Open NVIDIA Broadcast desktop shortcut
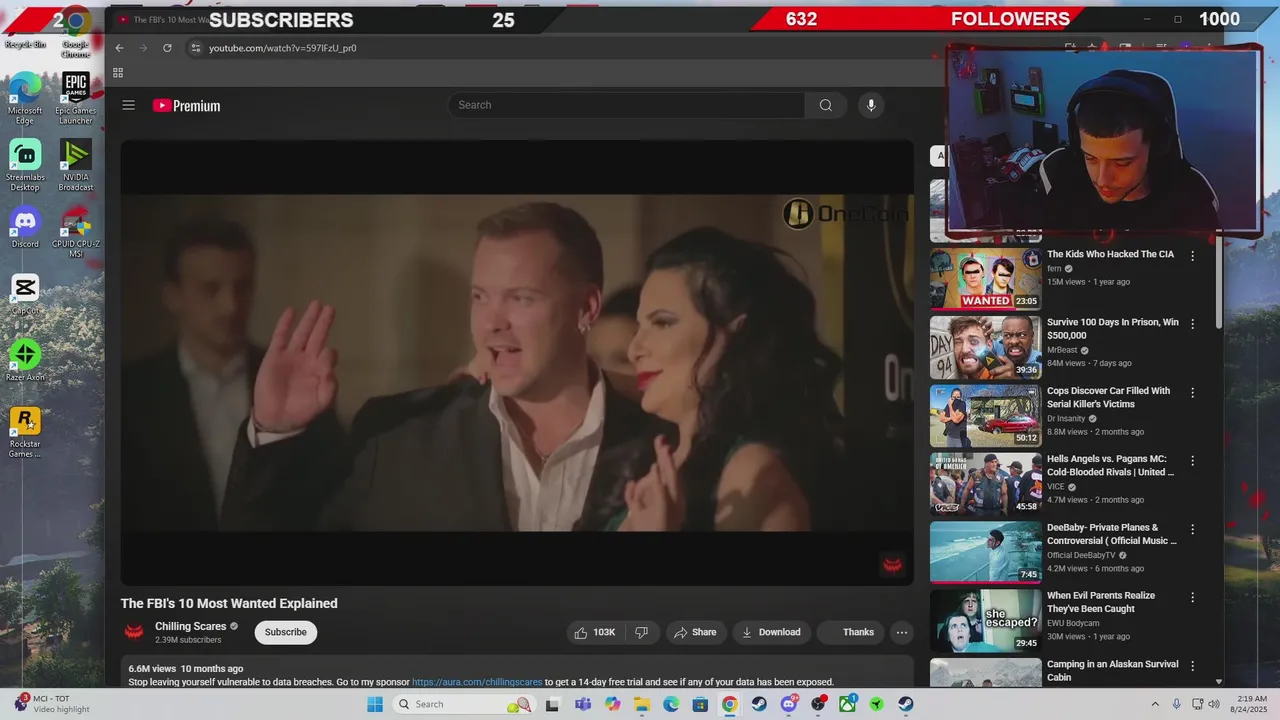The width and height of the screenshot is (1280, 720). pyautogui.click(x=76, y=166)
